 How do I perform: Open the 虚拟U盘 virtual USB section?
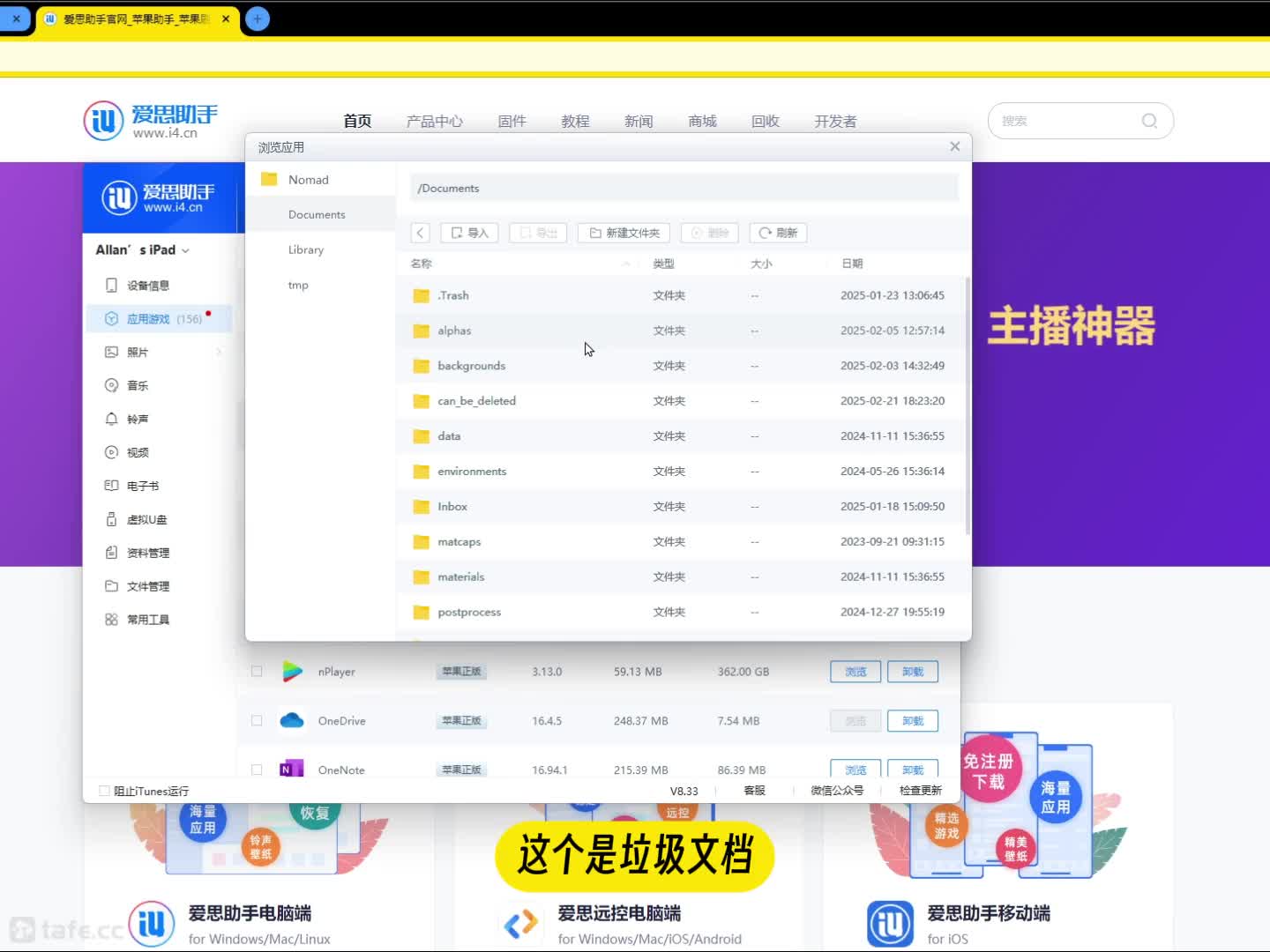147,519
